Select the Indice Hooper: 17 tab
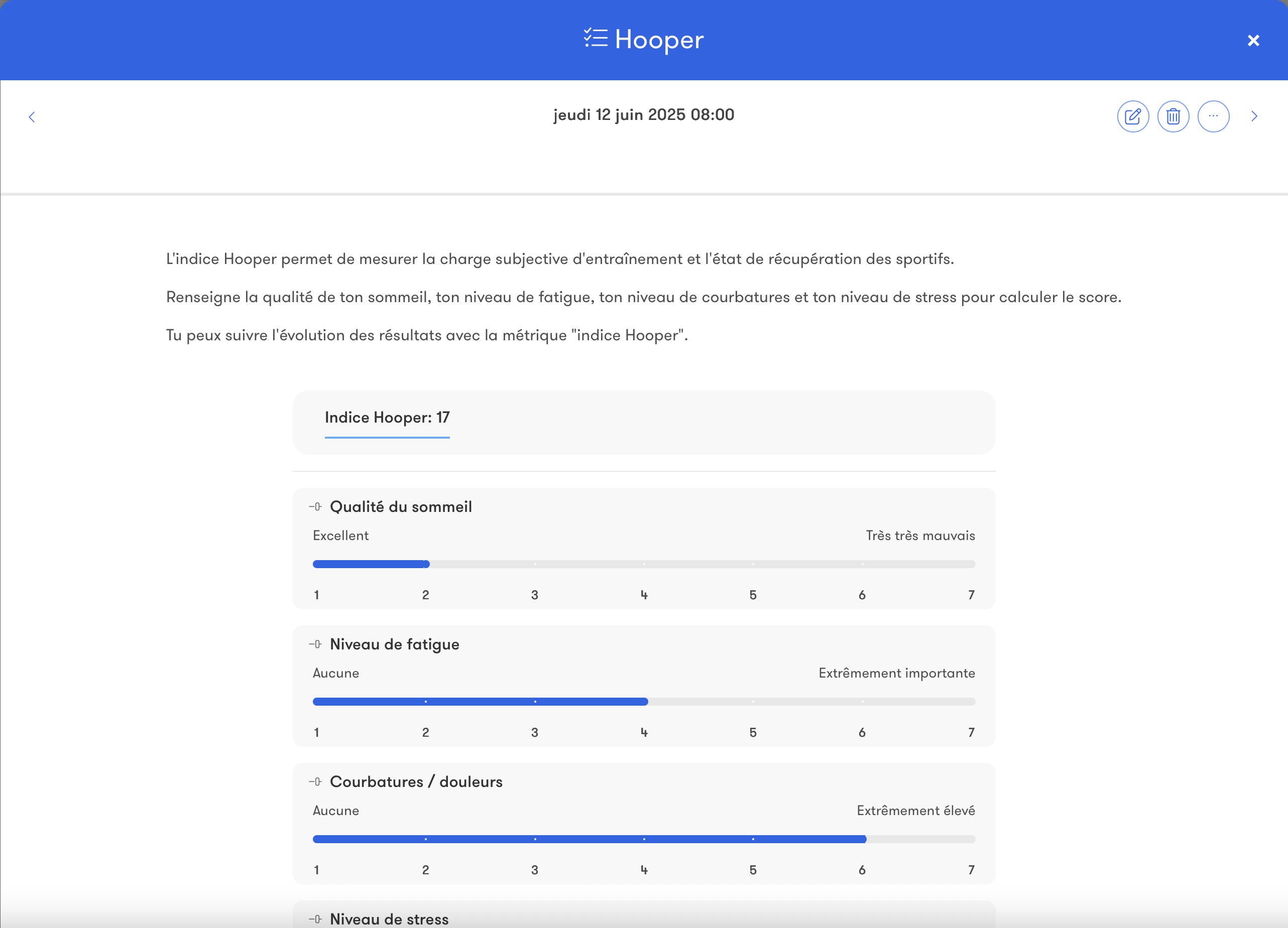This screenshot has width=1288, height=928. click(387, 418)
